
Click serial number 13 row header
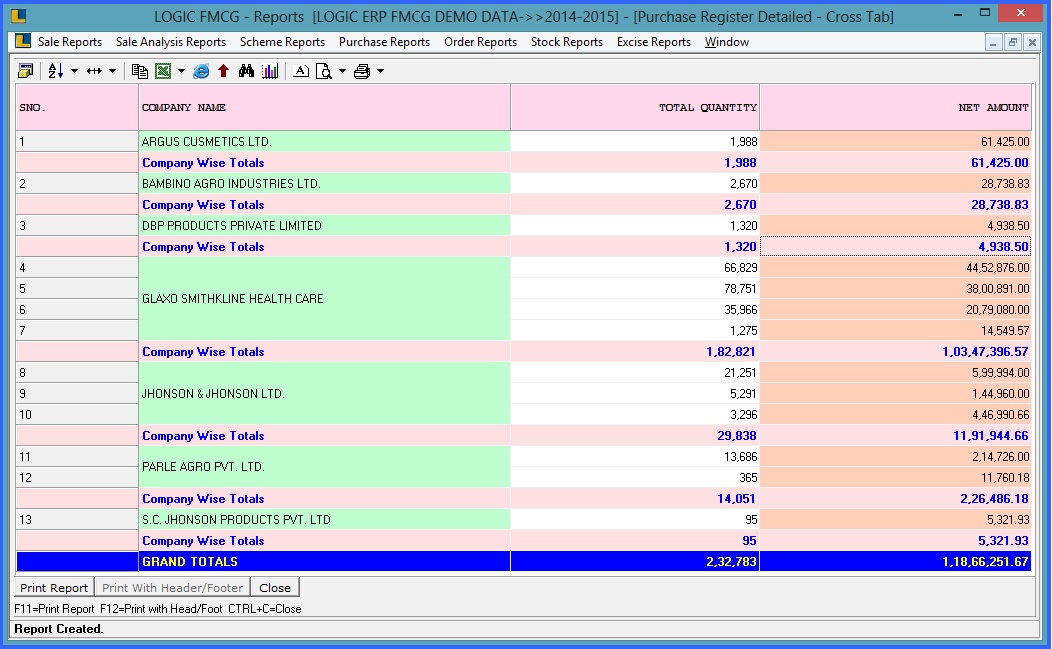pos(77,519)
